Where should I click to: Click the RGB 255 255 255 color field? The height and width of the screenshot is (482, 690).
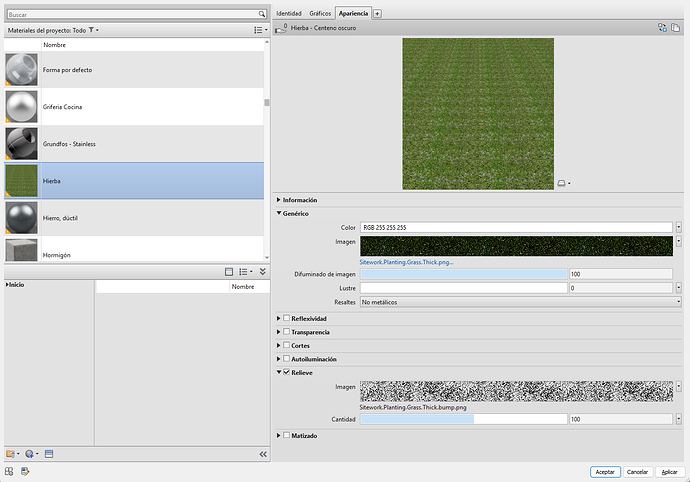(x=516, y=227)
